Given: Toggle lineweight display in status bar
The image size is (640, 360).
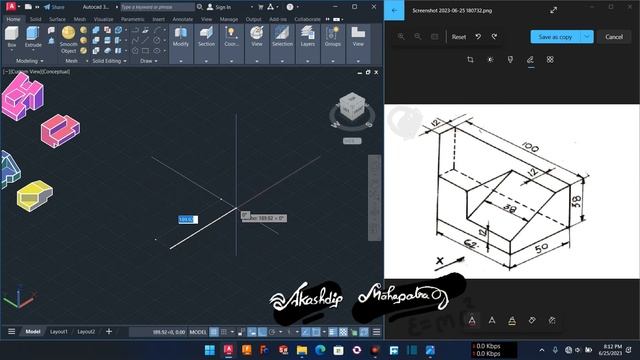Looking at the screenshot, I should 333,332.
